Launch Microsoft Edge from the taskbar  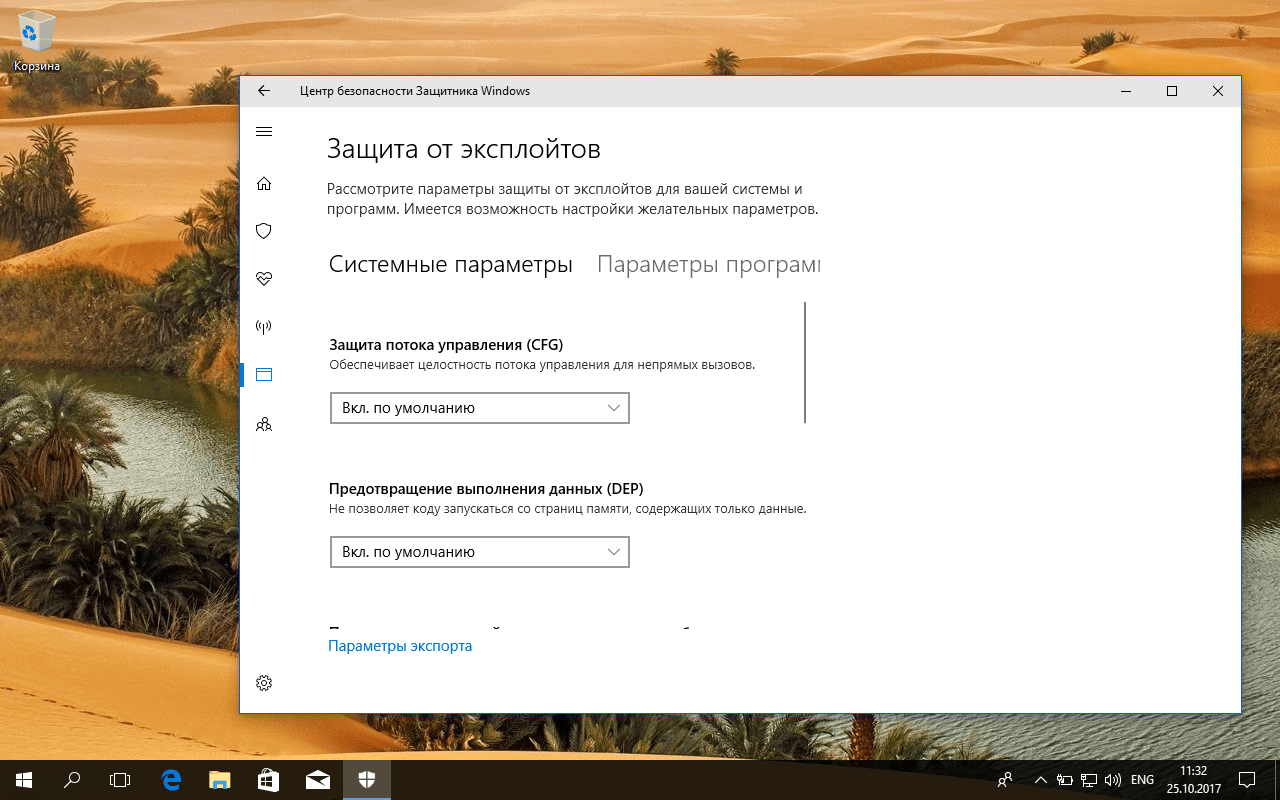point(171,779)
